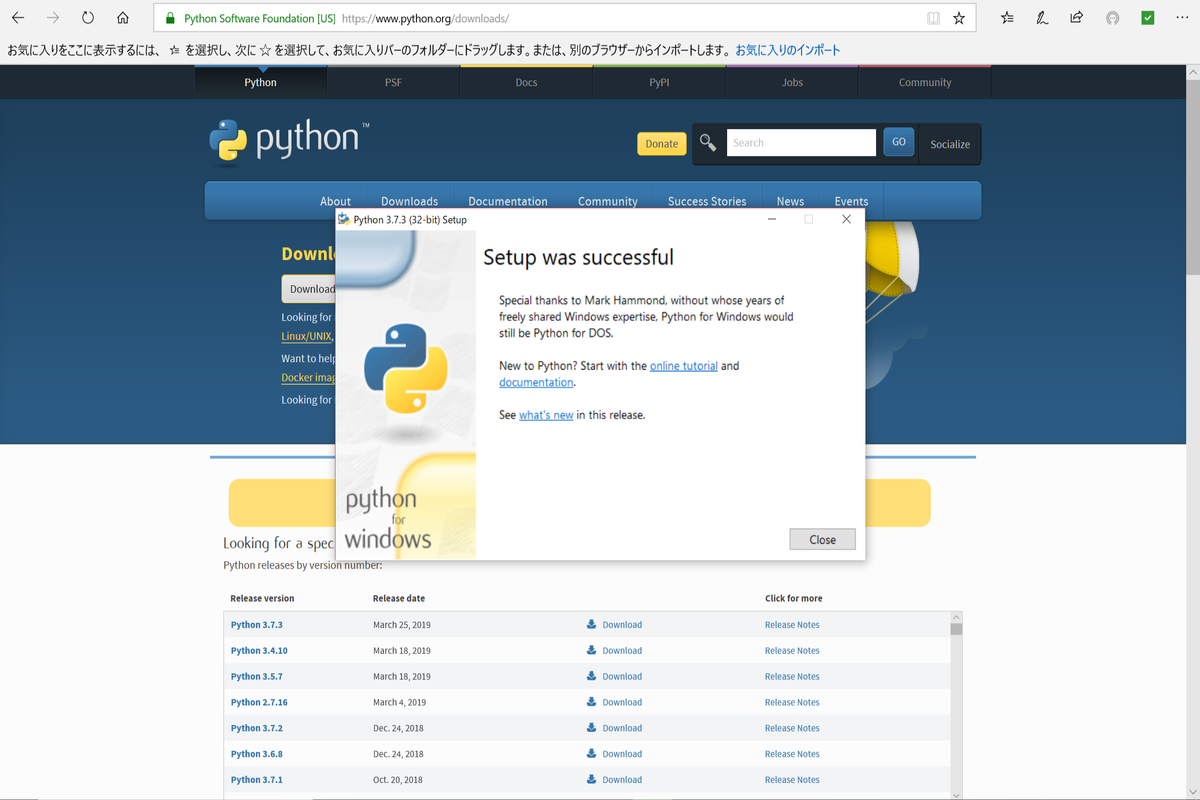This screenshot has height=800, width=1200.
Task: Open Python 3.4.10 release link
Action: point(259,651)
